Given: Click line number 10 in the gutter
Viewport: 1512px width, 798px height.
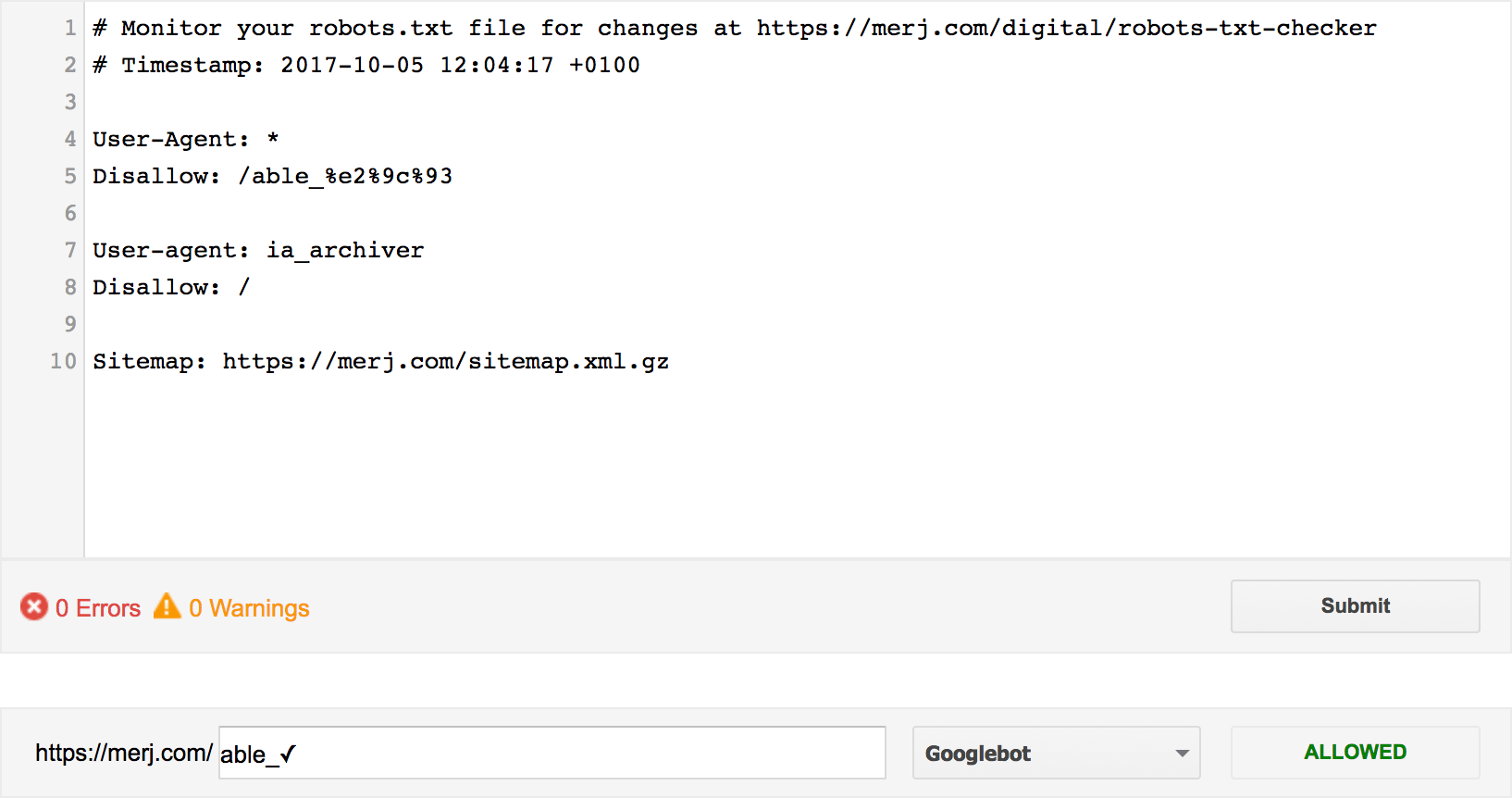Looking at the screenshot, I should (63, 361).
